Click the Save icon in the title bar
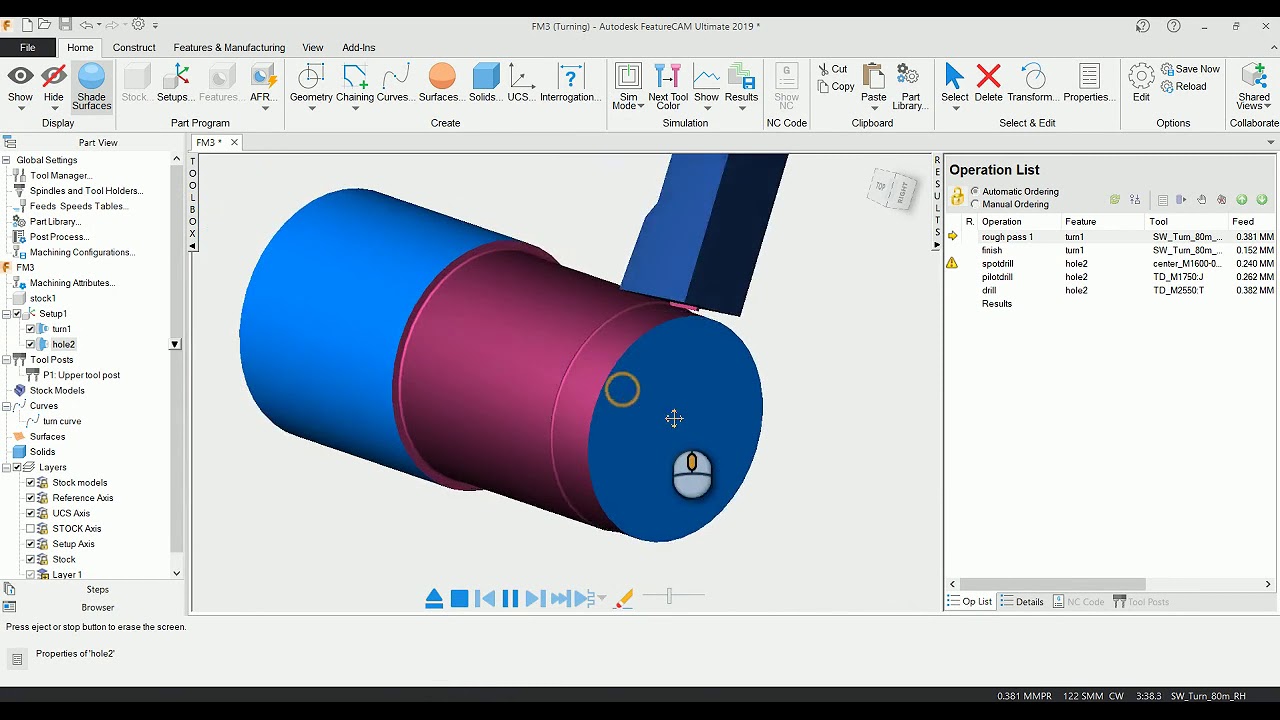1280x720 pixels. click(x=65, y=25)
